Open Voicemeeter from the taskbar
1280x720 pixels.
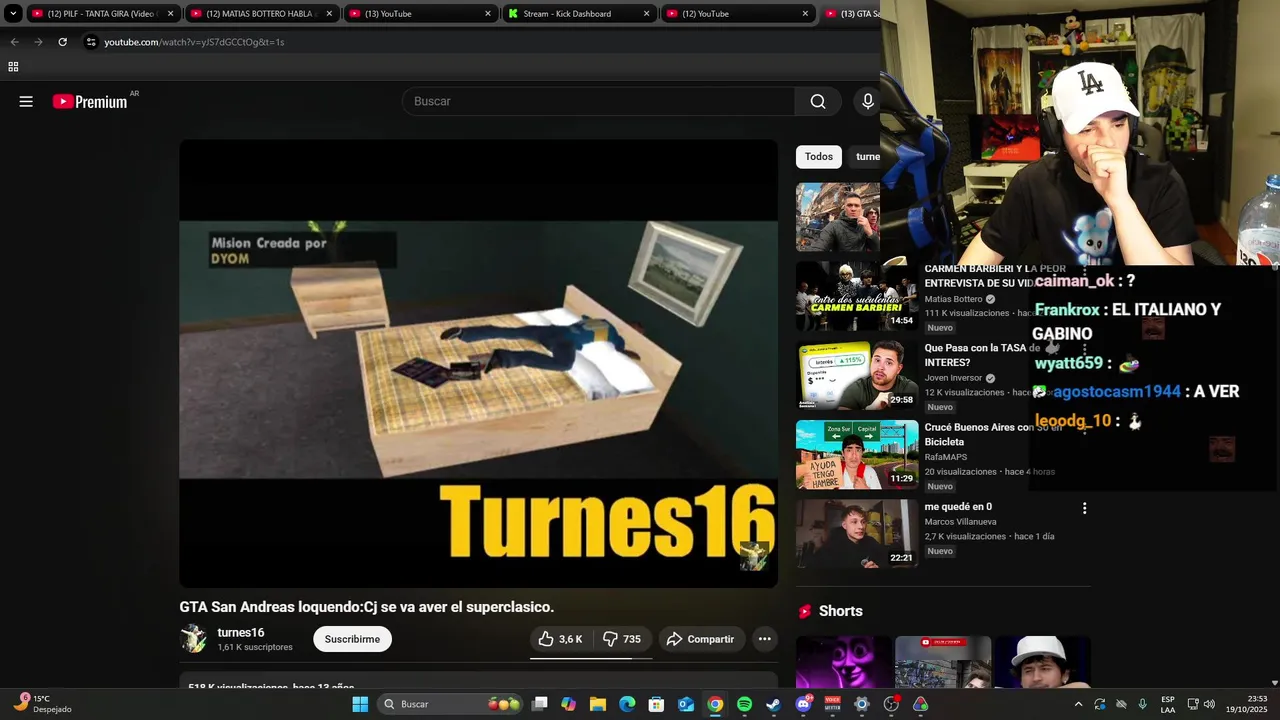832,704
